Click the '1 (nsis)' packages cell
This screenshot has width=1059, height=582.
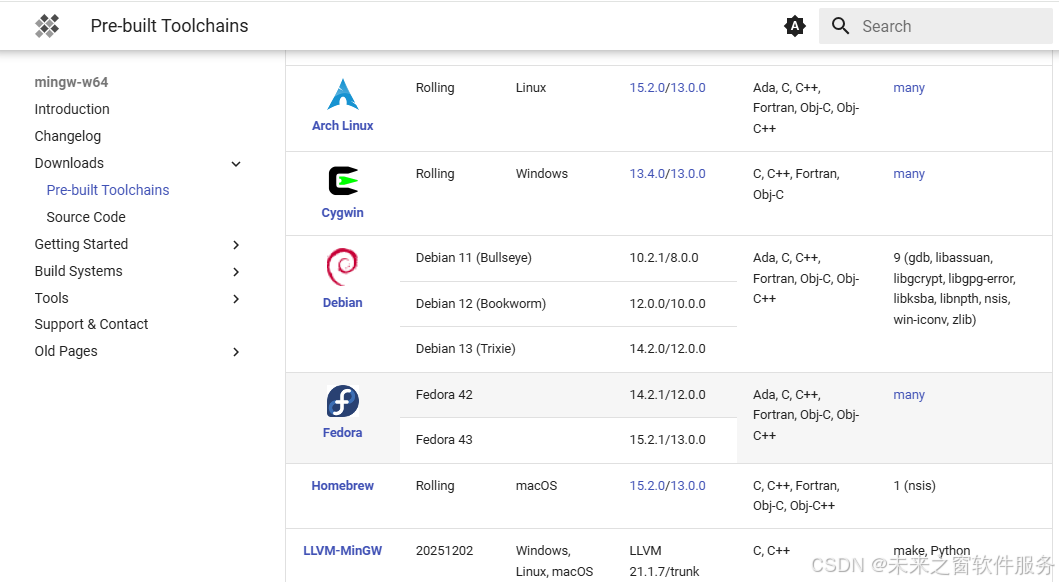click(x=914, y=485)
